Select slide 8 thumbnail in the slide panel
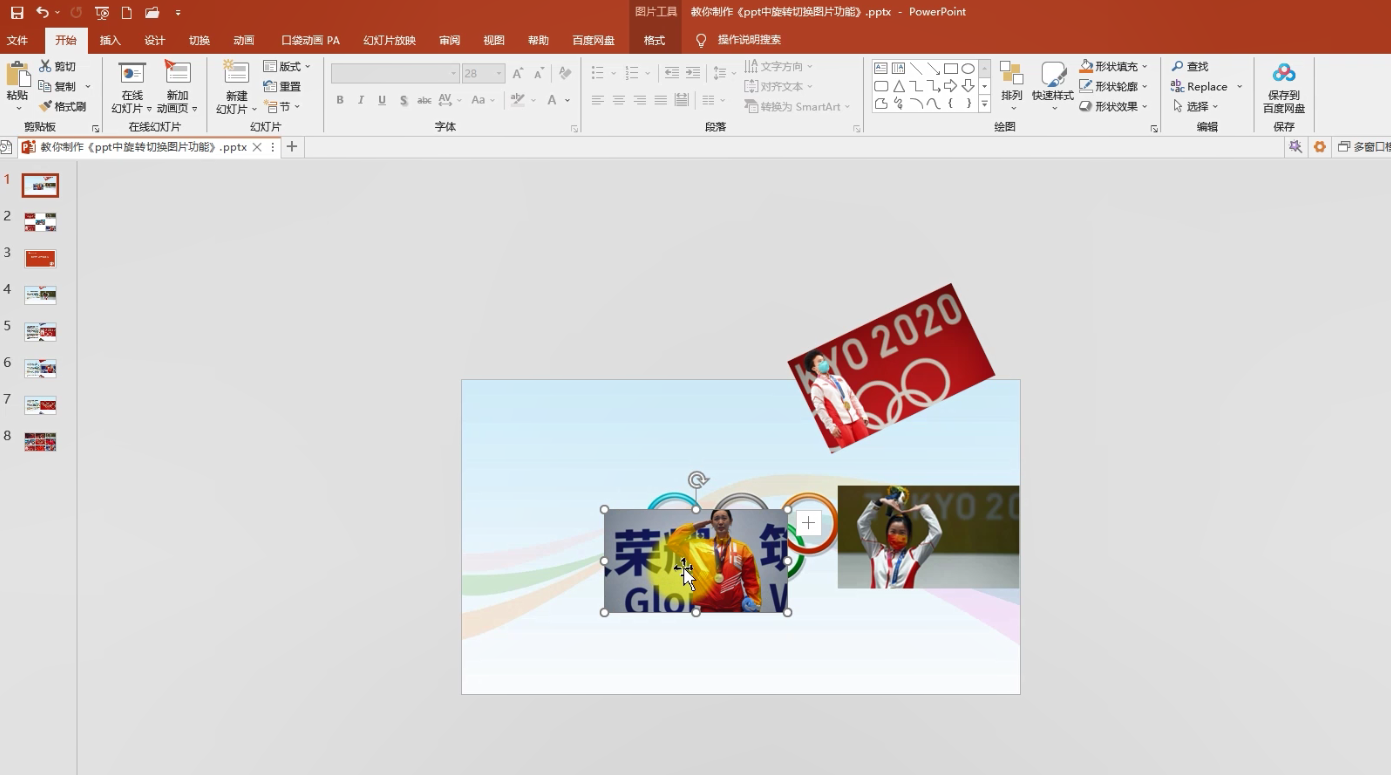The width and height of the screenshot is (1391, 775). coord(40,441)
